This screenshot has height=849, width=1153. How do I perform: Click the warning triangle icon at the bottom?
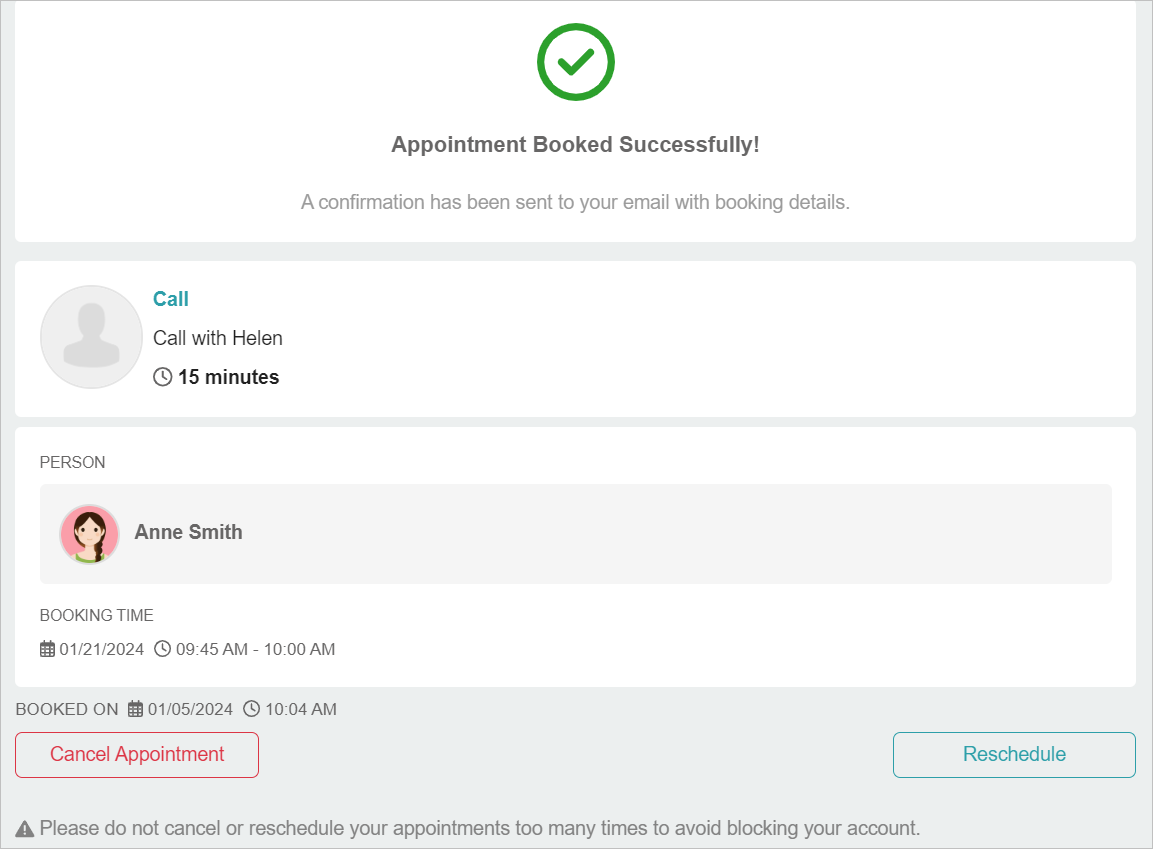pos(25,829)
